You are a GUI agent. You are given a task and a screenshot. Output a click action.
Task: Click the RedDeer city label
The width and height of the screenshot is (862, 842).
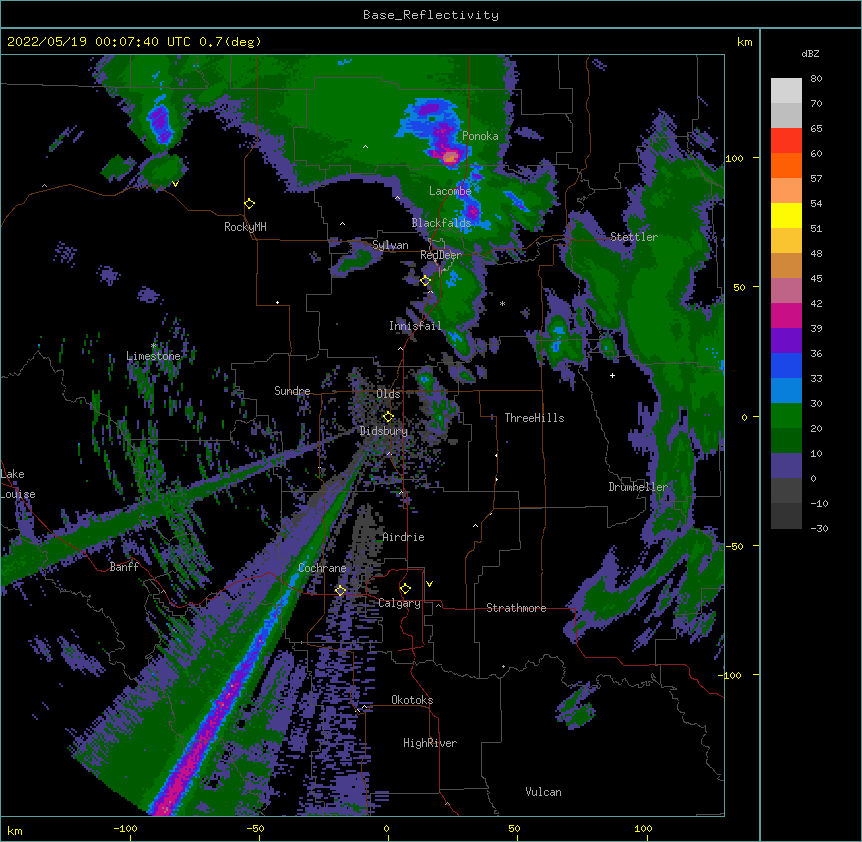click(x=441, y=255)
